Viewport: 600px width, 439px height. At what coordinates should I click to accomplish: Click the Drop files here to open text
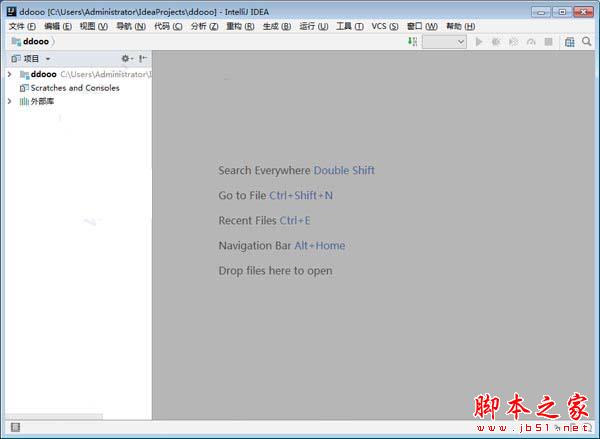pos(276,271)
